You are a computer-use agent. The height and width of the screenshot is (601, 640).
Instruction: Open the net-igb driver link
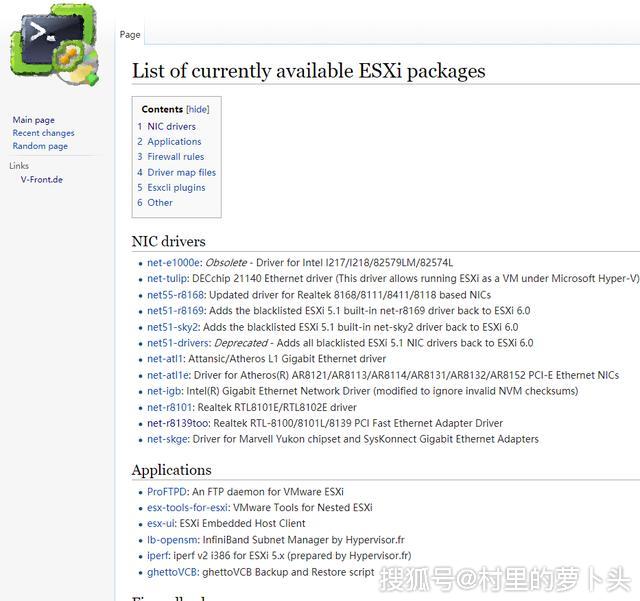pyautogui.click(x=164, y=392)
